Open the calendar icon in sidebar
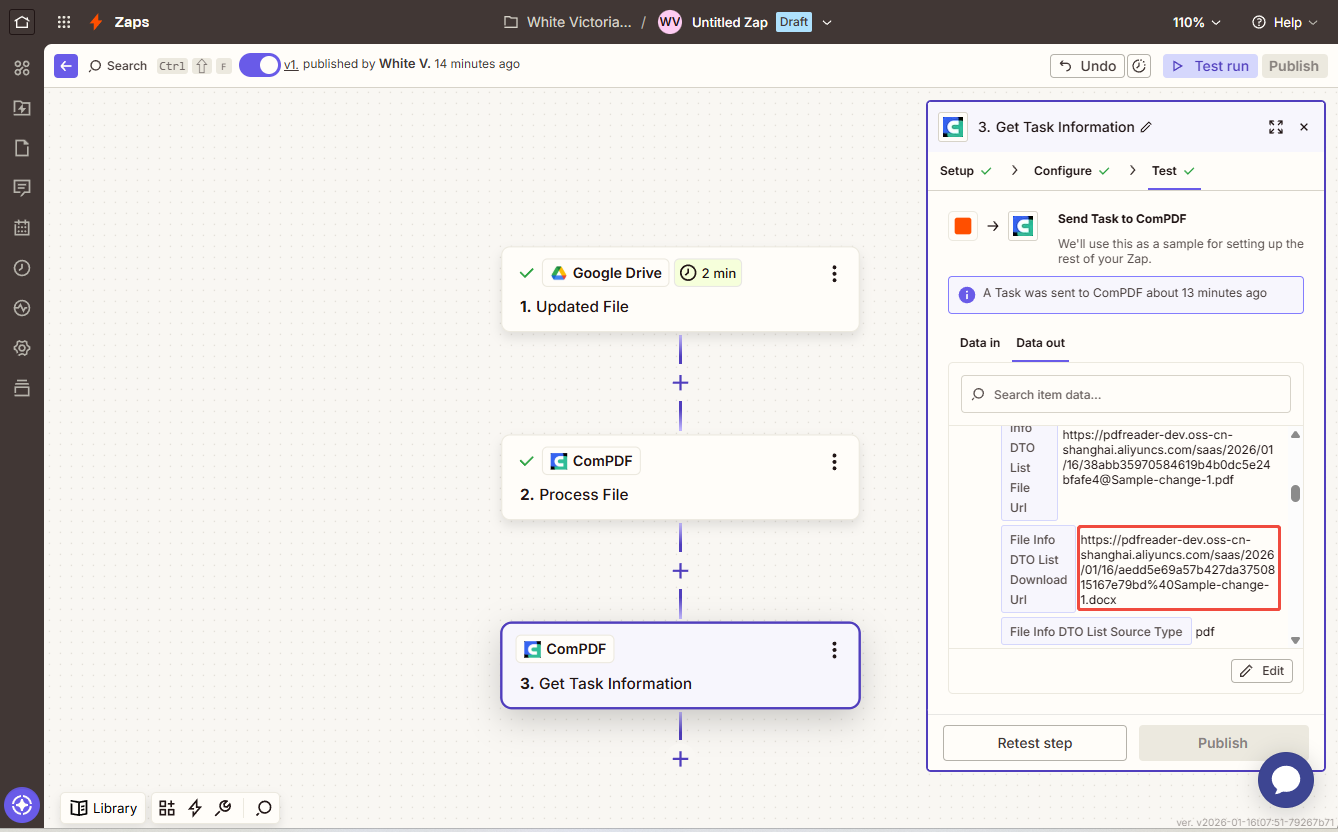The width and height of the screenshot is (1338, 832). 22,227
